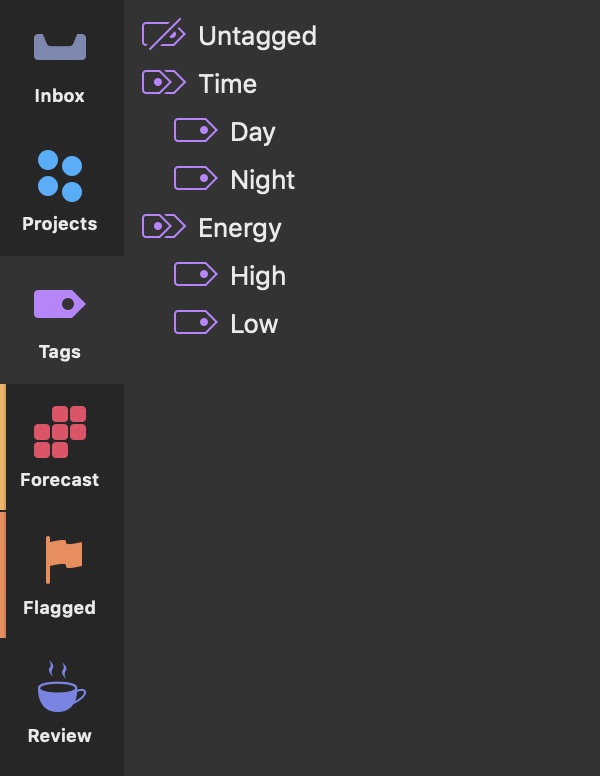
Task: Select the Night tag
Action: point(362,179)
